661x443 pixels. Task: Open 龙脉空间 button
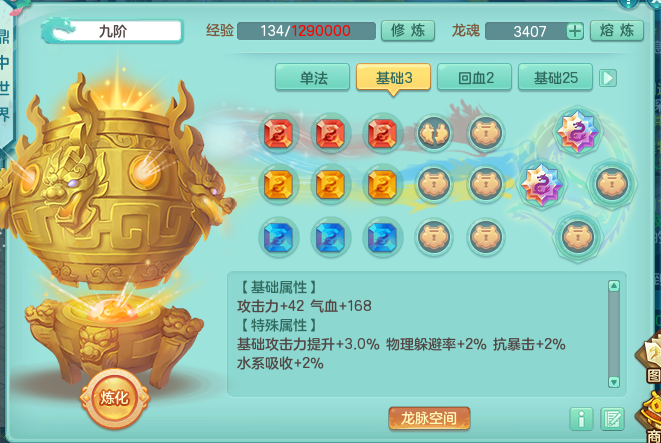point(429,418)
